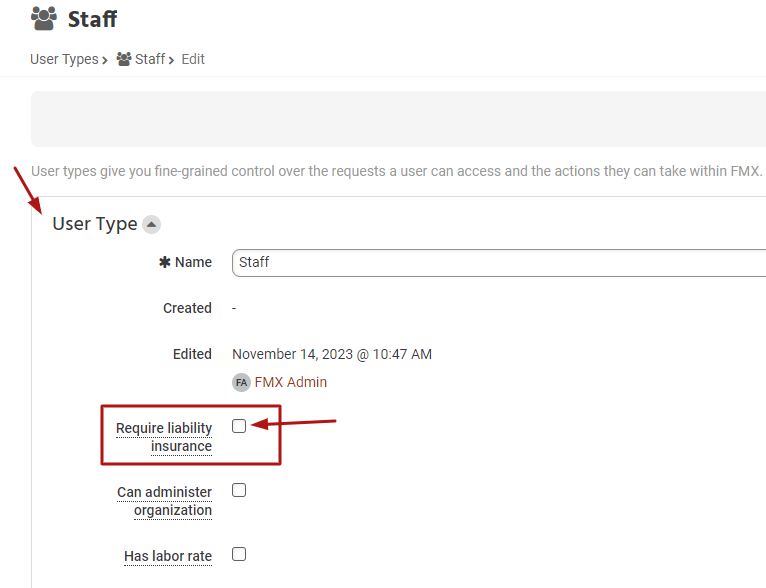Click the Edited date November 14, 2023
Viewport: 766px width, 588px height.
tap(332, 354)
